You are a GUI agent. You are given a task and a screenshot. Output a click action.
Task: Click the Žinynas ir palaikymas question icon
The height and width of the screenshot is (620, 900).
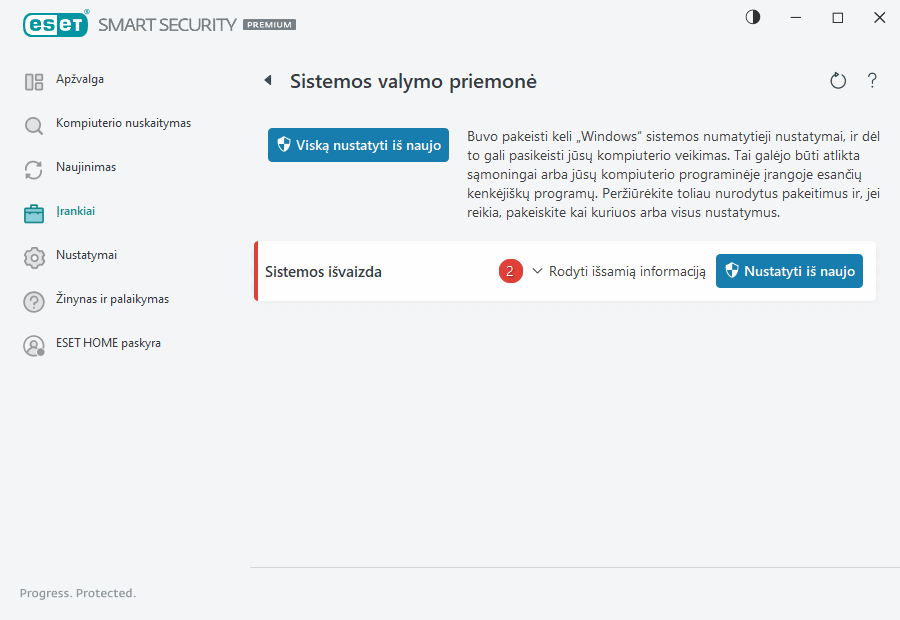tap(34, 301)
